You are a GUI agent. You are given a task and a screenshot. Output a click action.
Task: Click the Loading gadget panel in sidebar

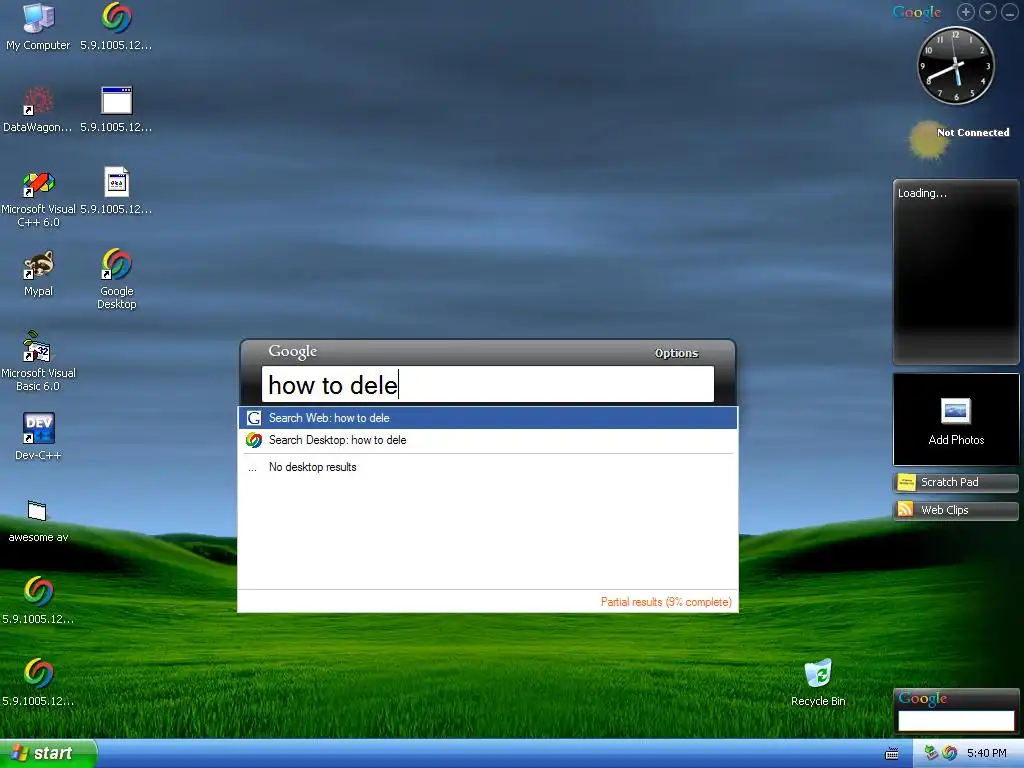(x=956, y=272)
